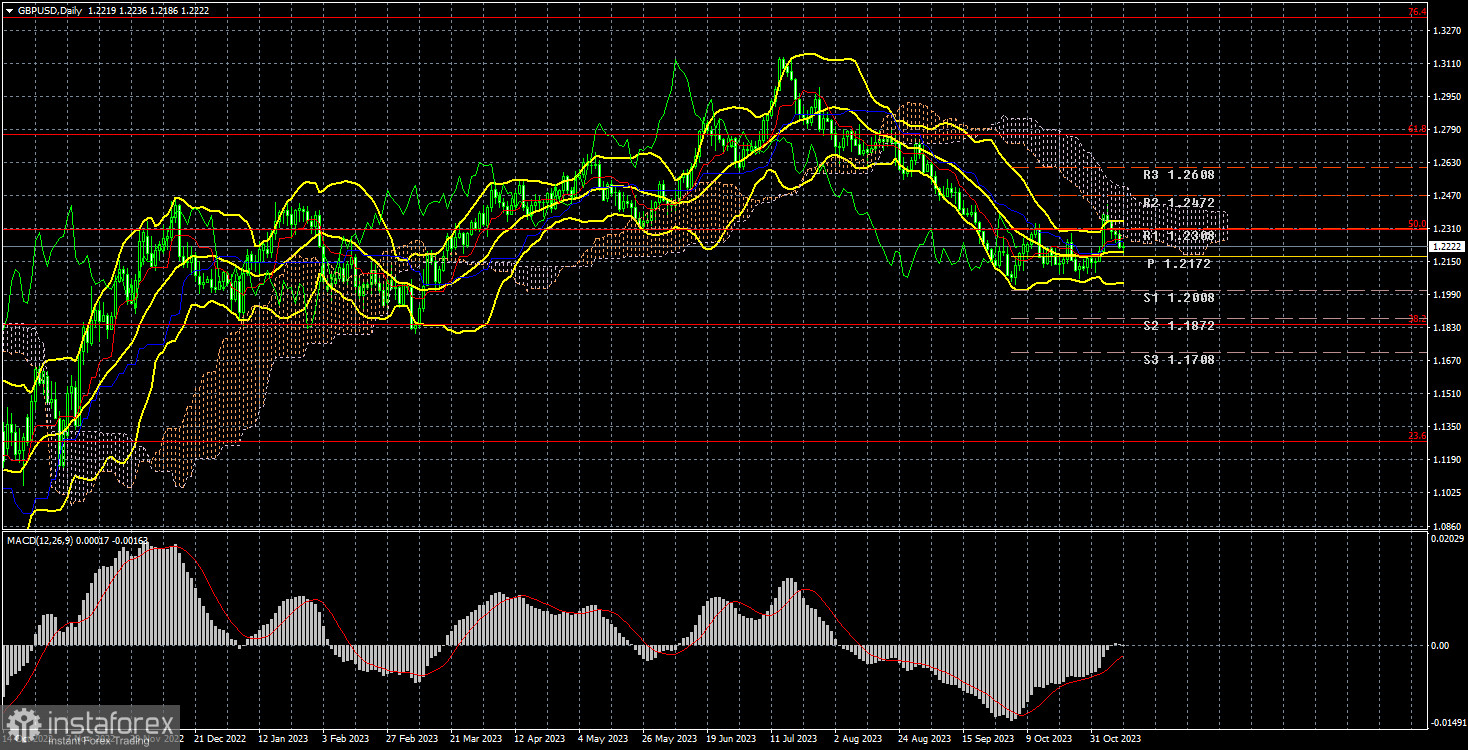This screenshot has height=750, width=1468.
Task: Click the S1 1.2008 support label
Action: 1179,298
